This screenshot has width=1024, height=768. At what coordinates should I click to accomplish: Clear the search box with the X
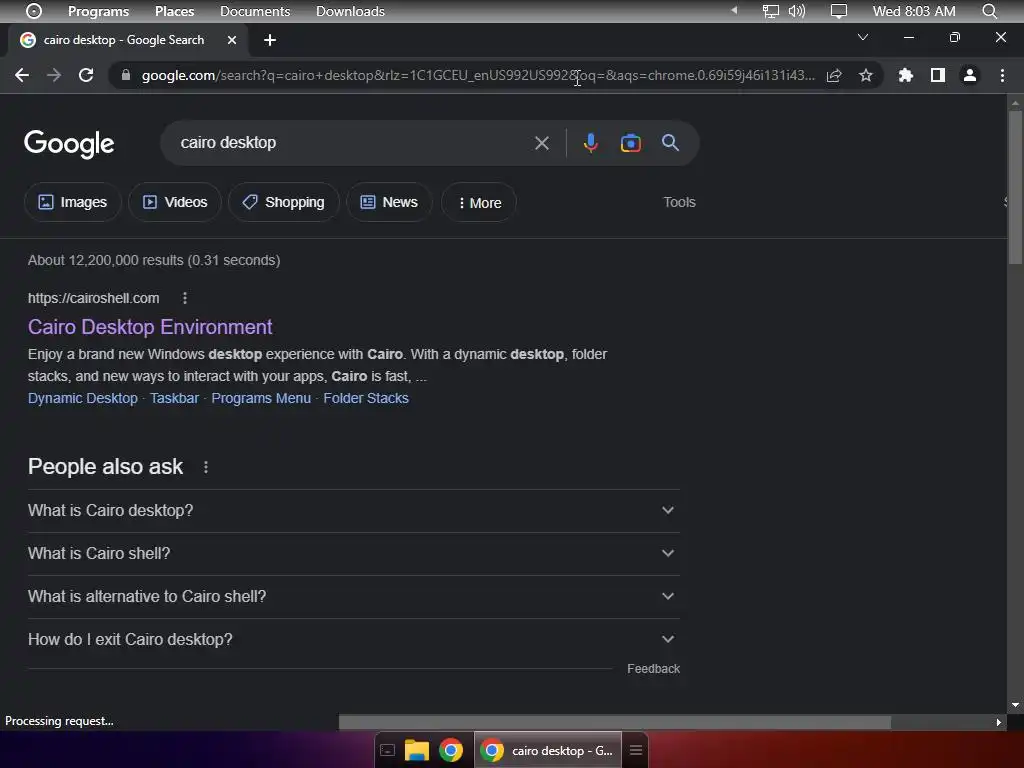[x=541, y=143]
